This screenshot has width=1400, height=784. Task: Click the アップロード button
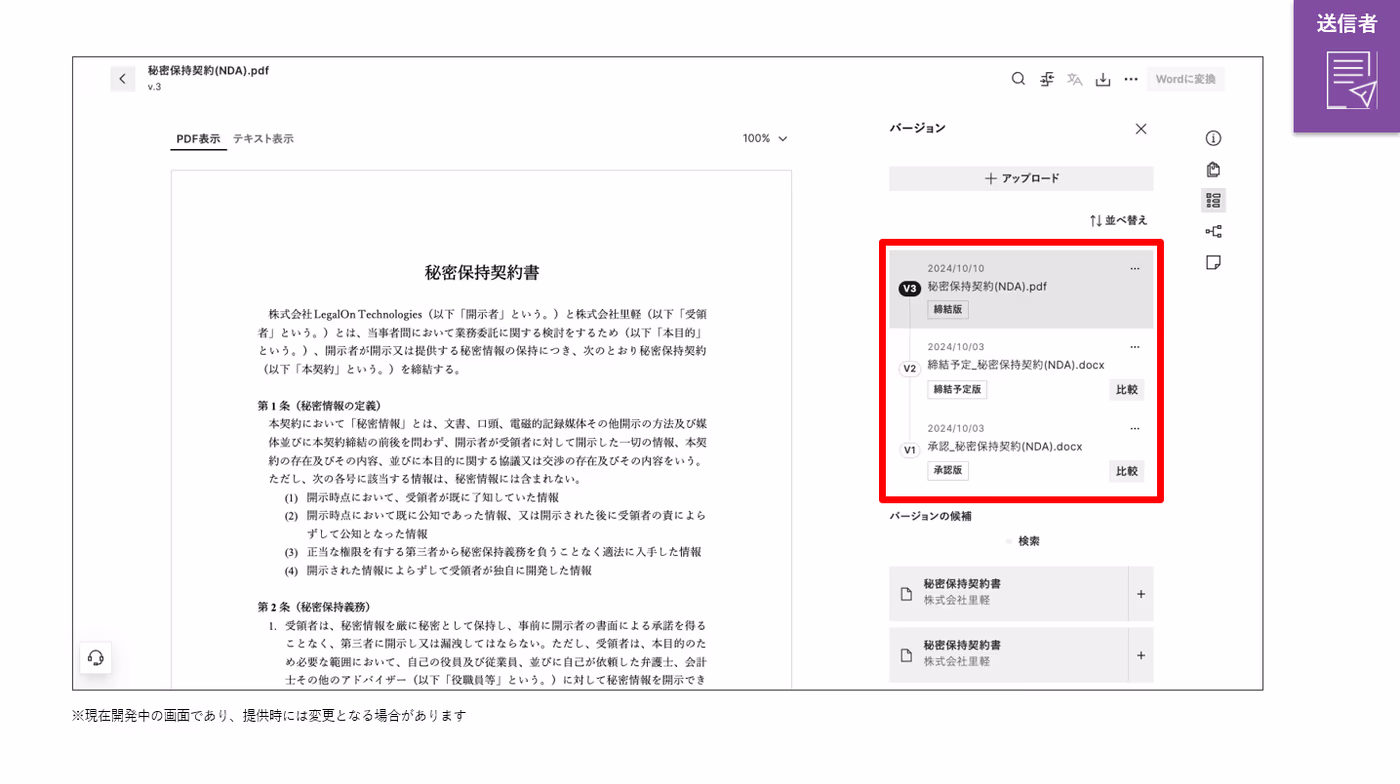coord(1021,178)
